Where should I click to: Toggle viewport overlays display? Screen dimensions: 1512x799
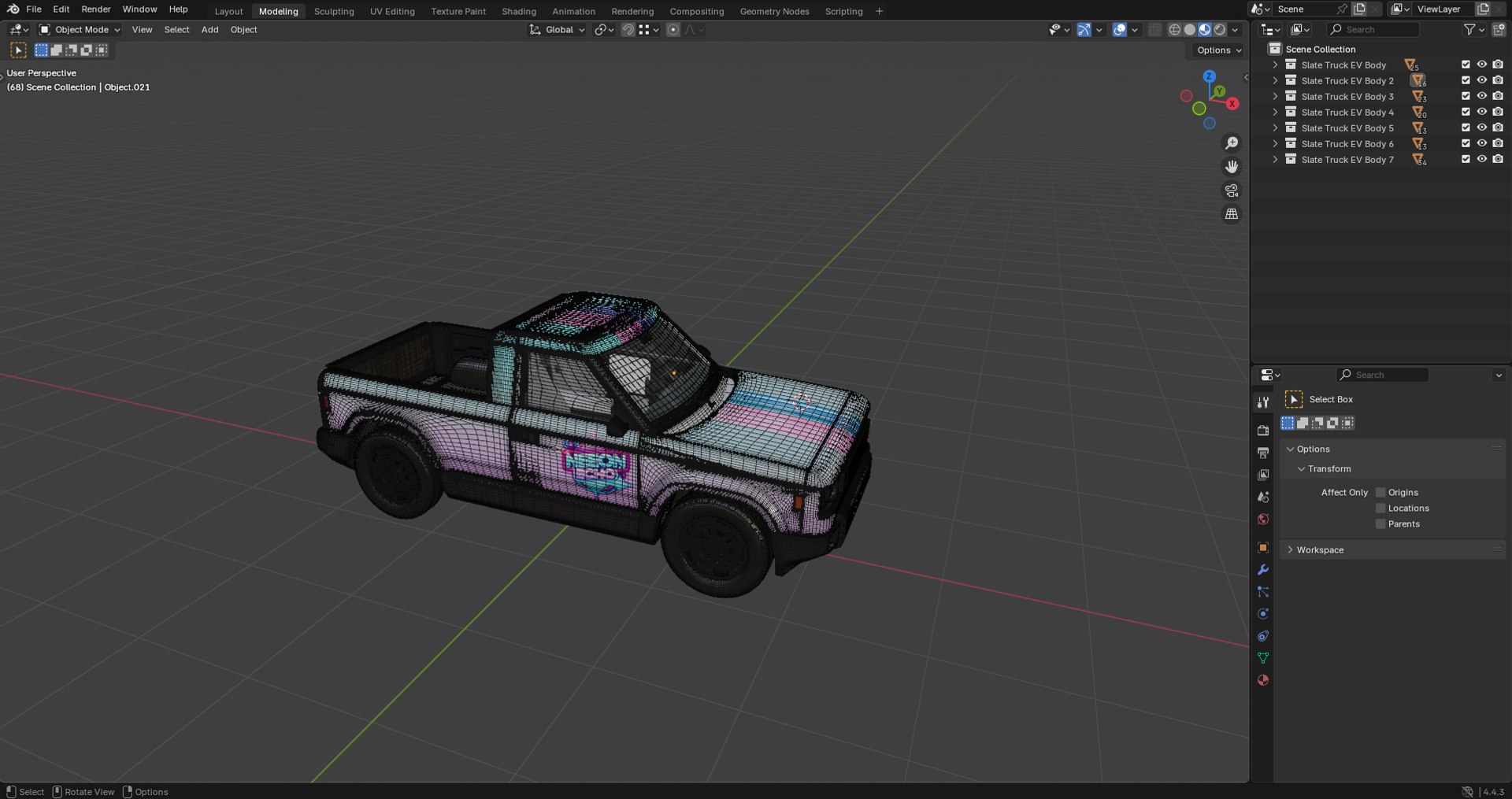[x=1120, y=30]
